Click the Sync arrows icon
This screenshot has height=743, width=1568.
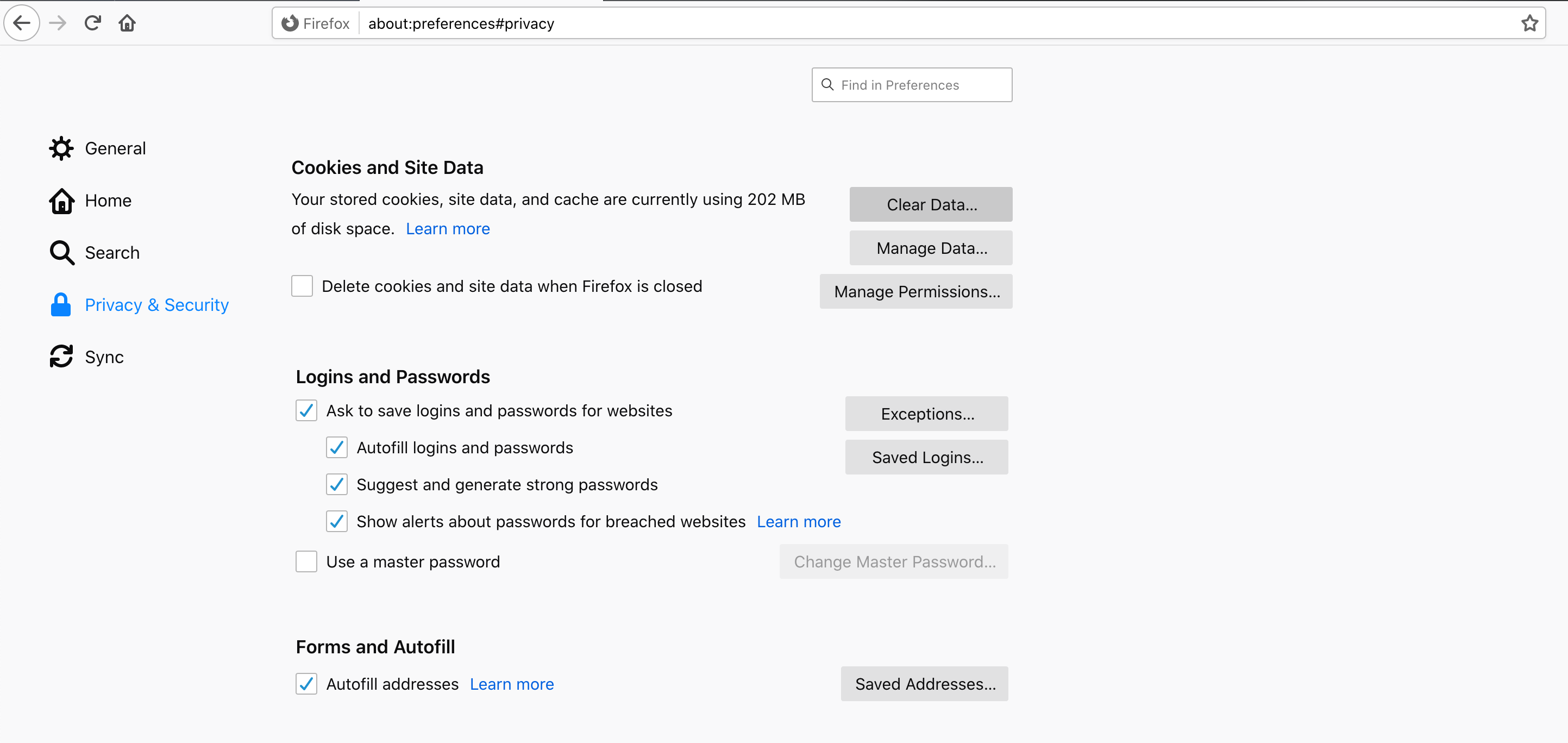(61, 357)
